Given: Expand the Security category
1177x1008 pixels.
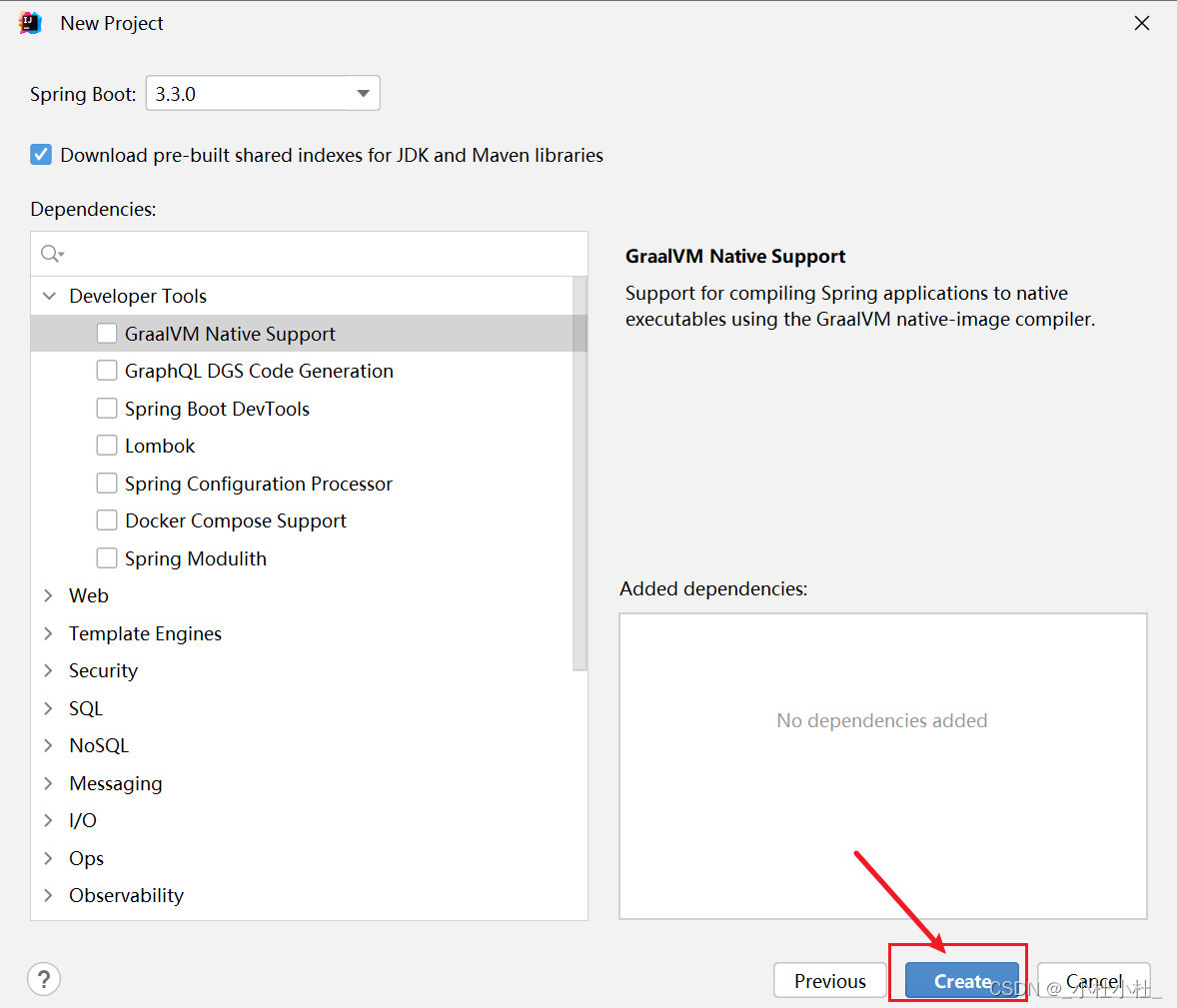Looking at the screenshot, I should coord(49,670).
